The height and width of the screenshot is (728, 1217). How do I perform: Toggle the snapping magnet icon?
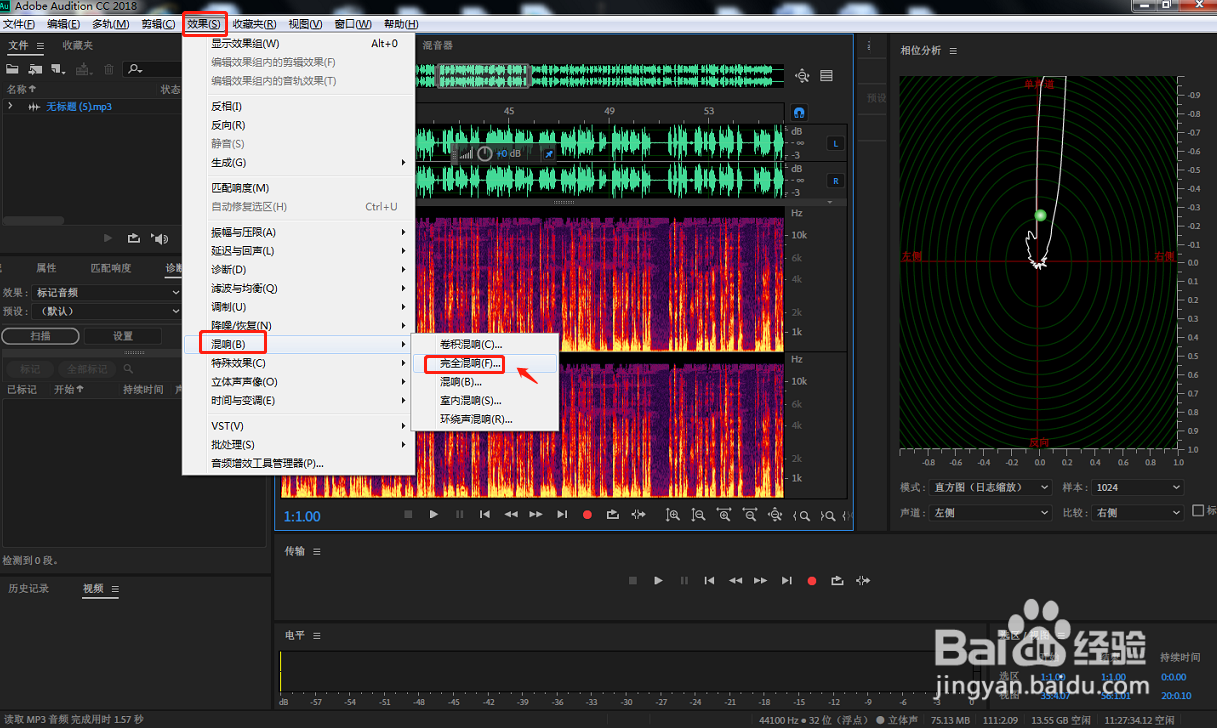(798, 113)
